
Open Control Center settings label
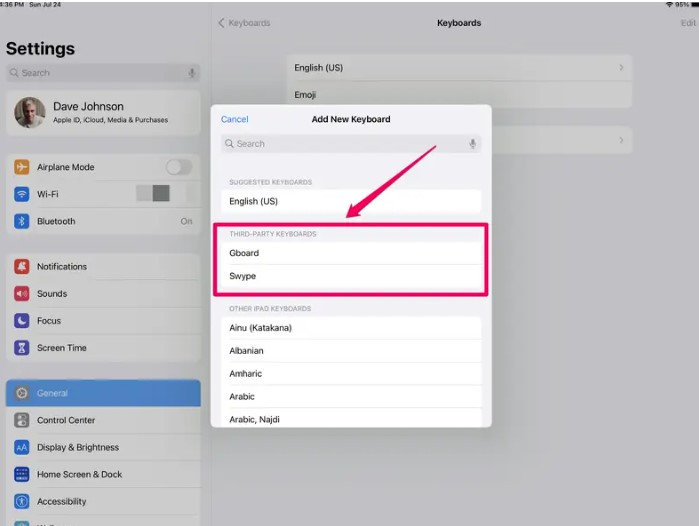click(x=66, y=420)
